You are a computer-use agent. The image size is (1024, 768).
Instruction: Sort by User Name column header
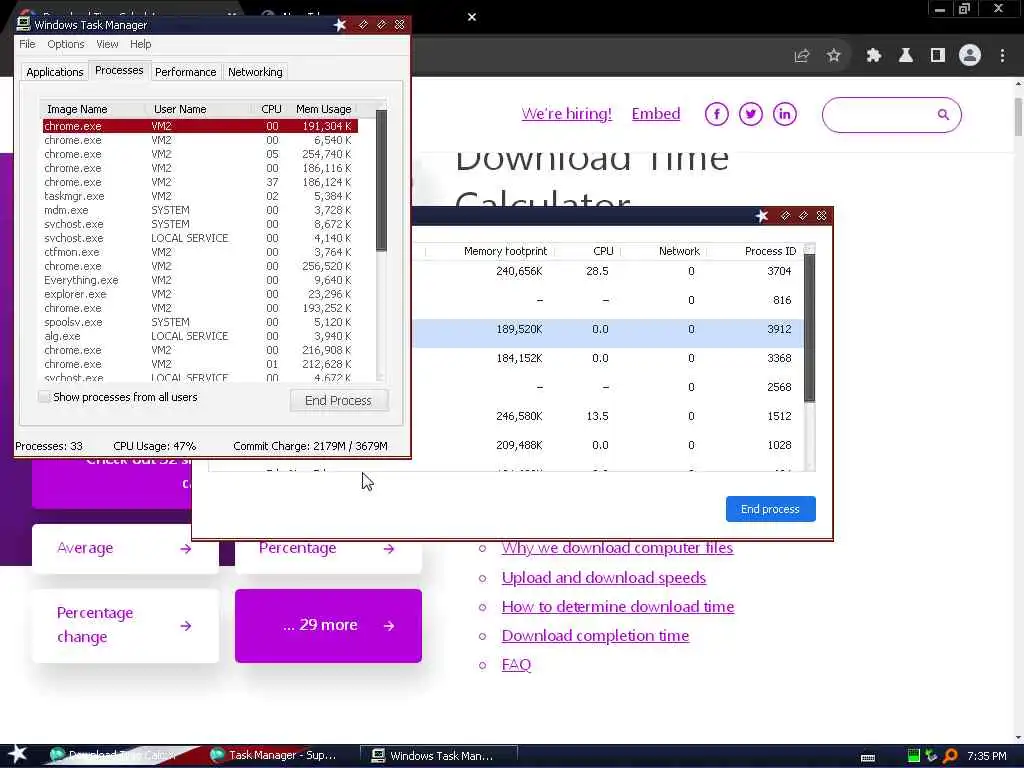200,109
